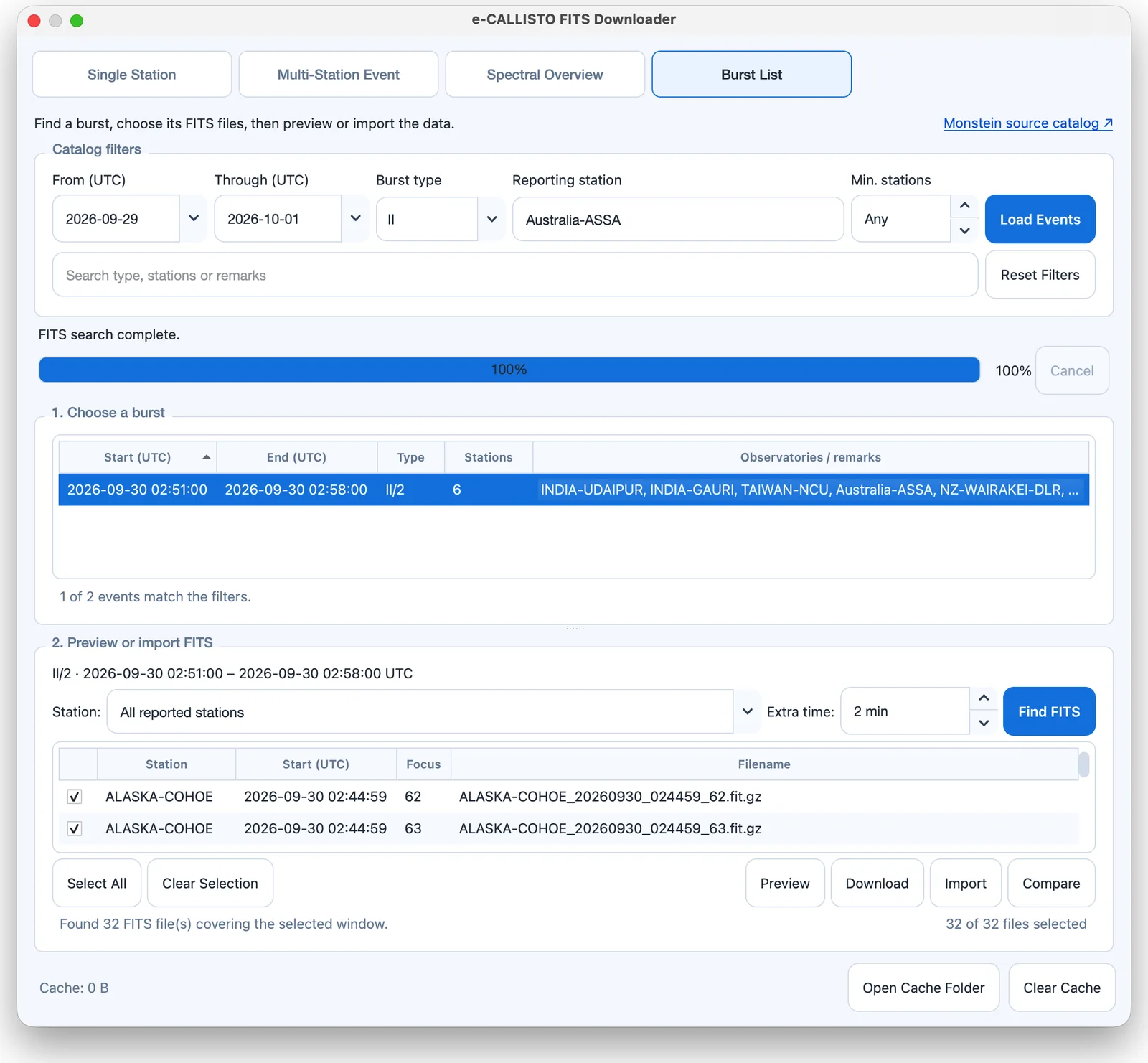The height and width of the screenshot is (1063, 1148).
Task: Select the Burst List tab
Action: pos(752,74)
